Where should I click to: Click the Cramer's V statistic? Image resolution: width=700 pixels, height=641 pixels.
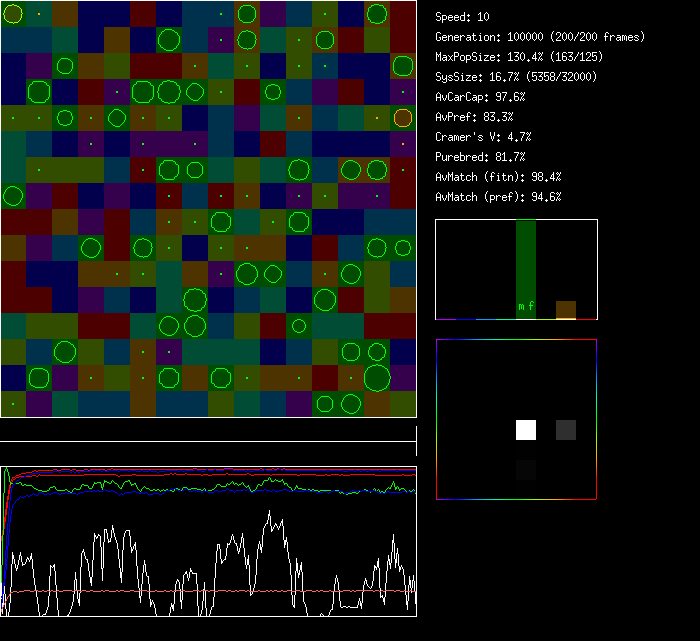pyautogui.click(x=483, y=137)
